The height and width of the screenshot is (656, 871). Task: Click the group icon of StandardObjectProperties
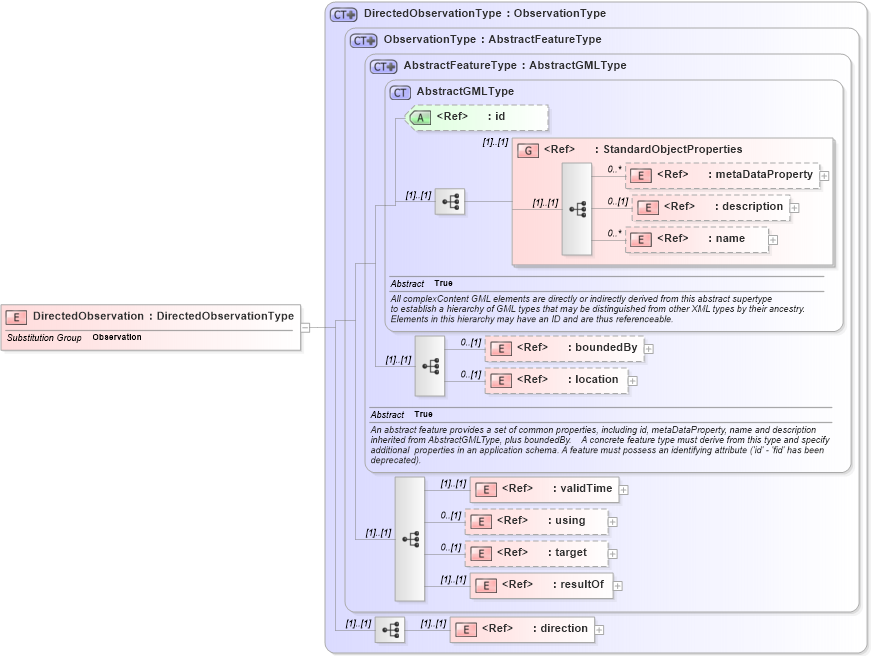(x=526, y=148)
